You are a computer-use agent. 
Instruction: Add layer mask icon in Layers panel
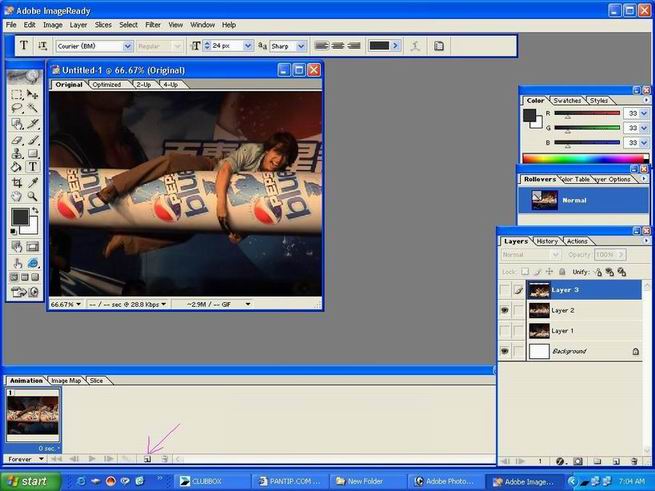point(578,461)
